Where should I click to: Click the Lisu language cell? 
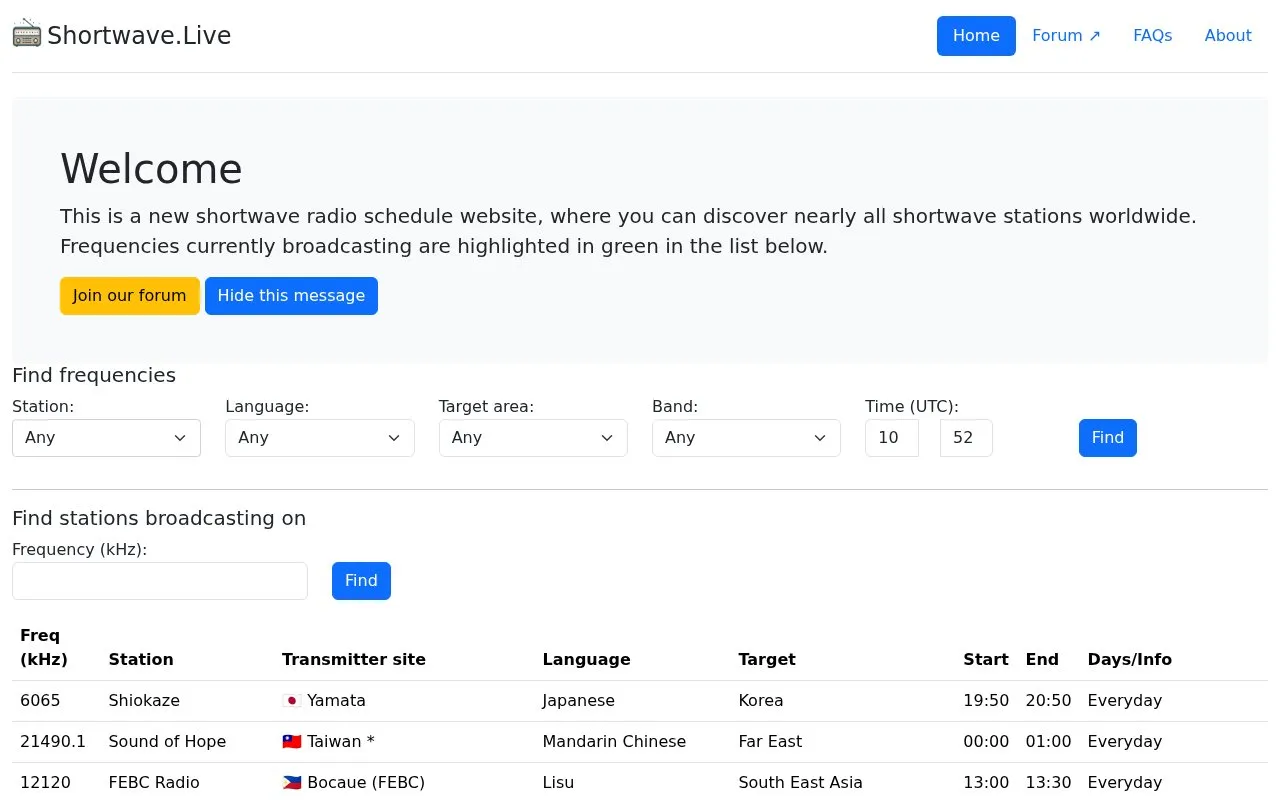coord(559,783)
